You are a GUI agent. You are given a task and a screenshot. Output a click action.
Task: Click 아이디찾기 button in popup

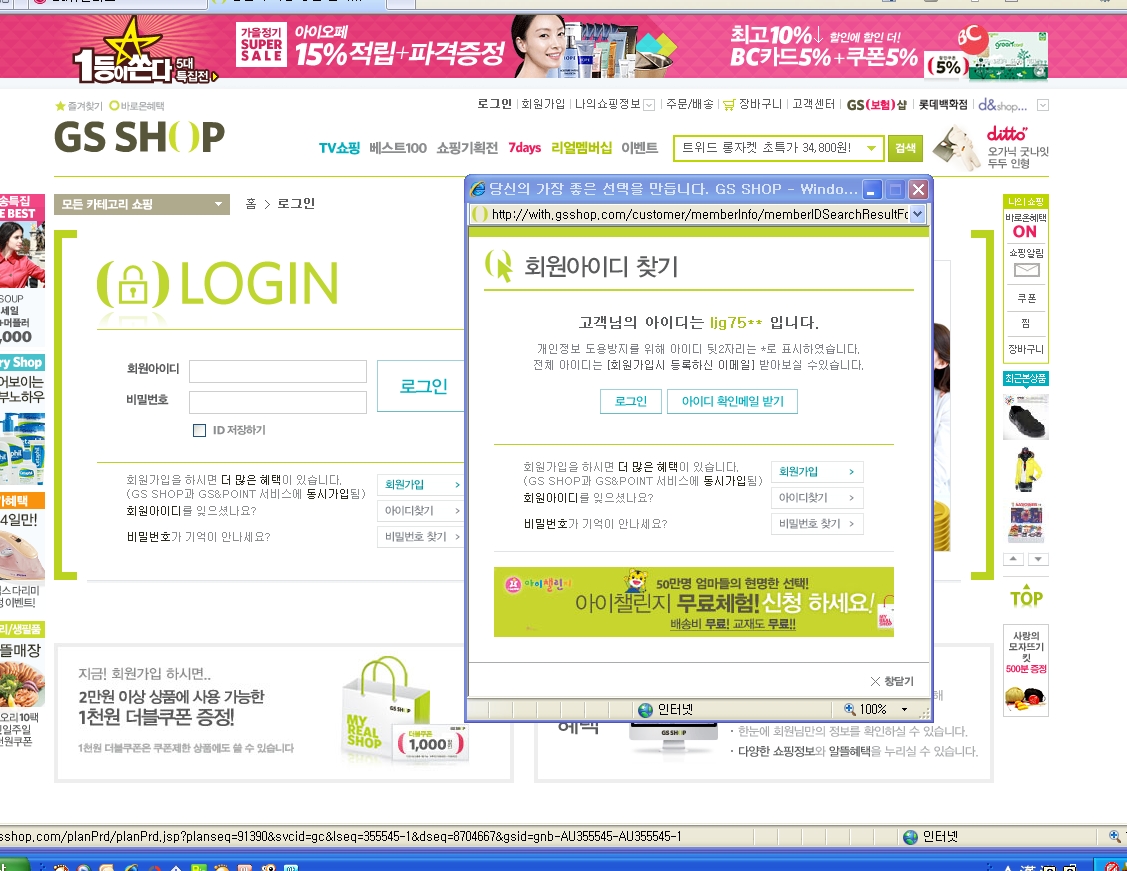click(x=816, y=497)
